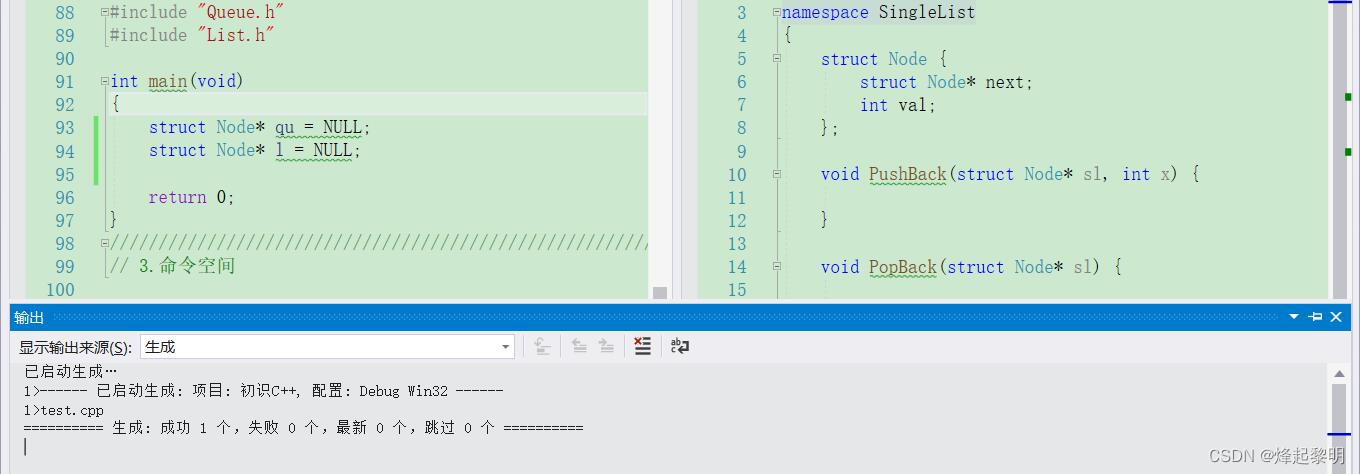Click the PopBack function name
The height and width of the screenshot is (474, 1360).
point(902,267)
